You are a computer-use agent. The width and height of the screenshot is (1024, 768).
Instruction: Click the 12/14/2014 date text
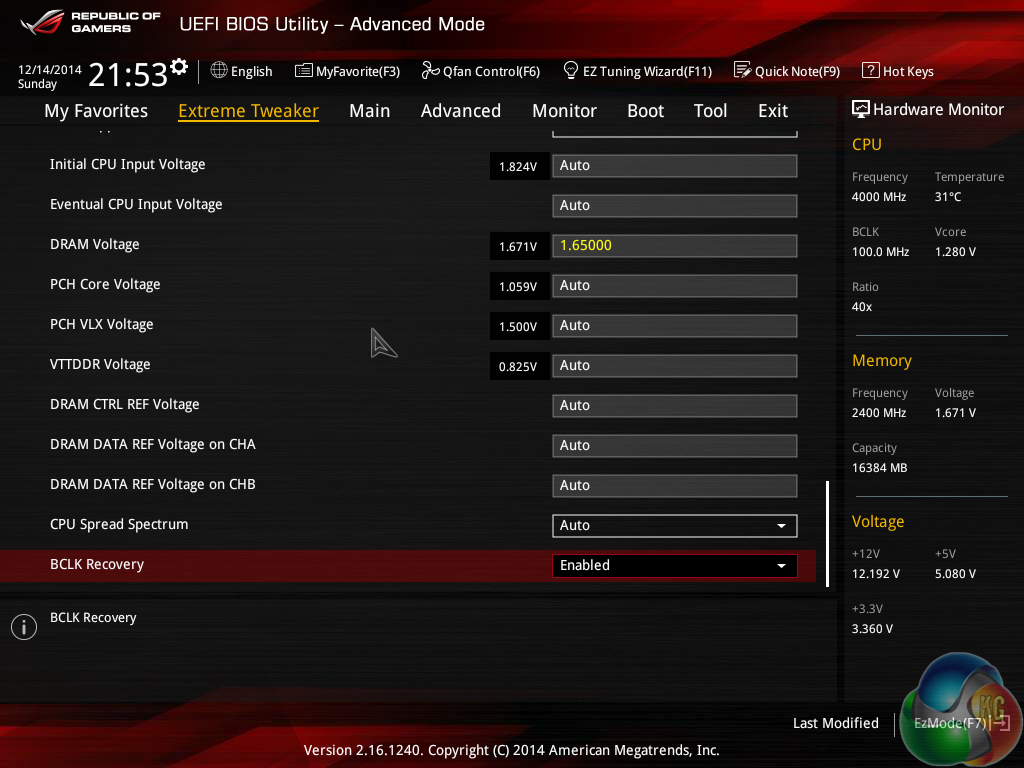pos(50,69)
